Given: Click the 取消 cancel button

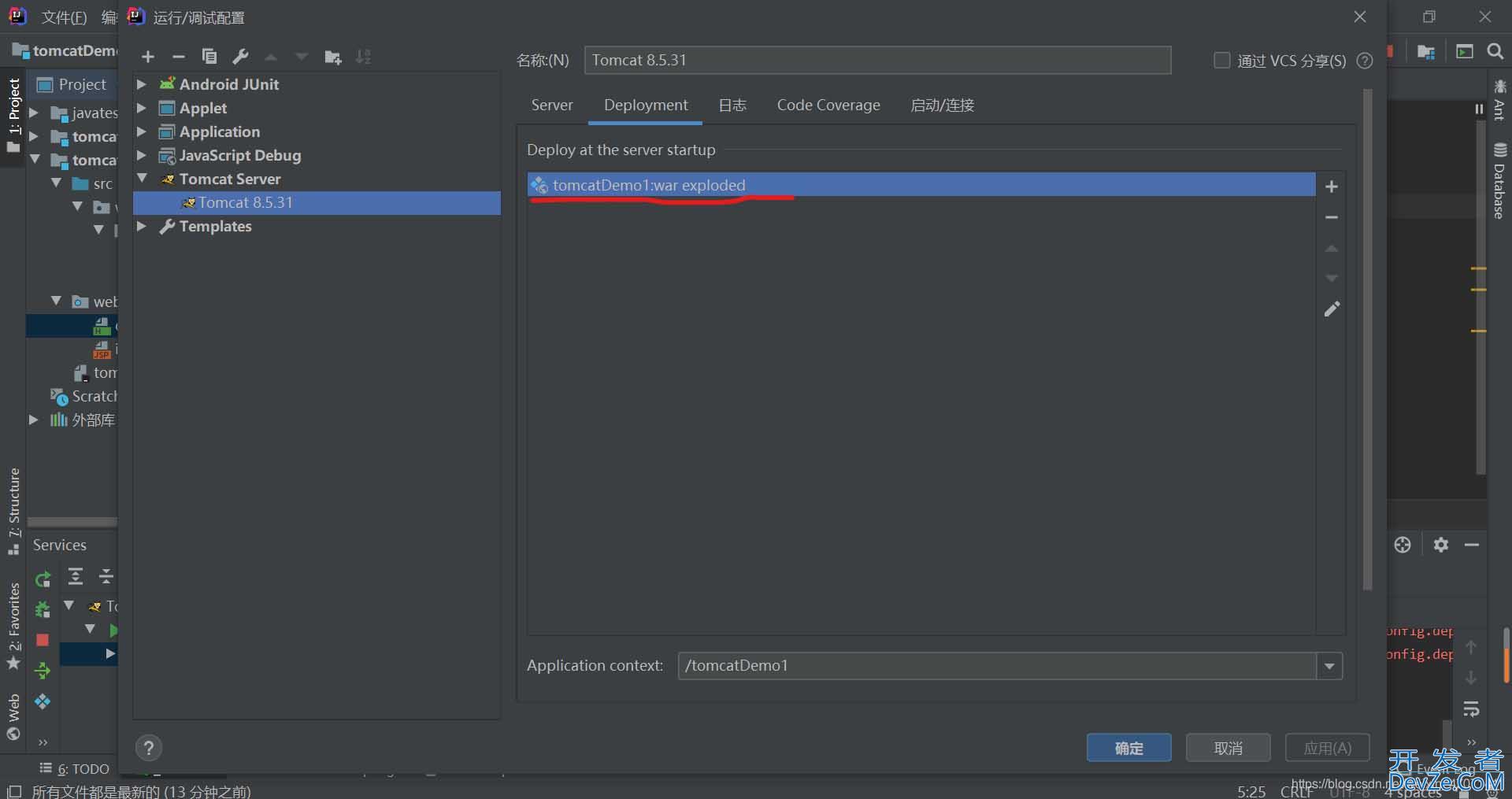Looking at the screenshot, I should (x=1228, y=748).
